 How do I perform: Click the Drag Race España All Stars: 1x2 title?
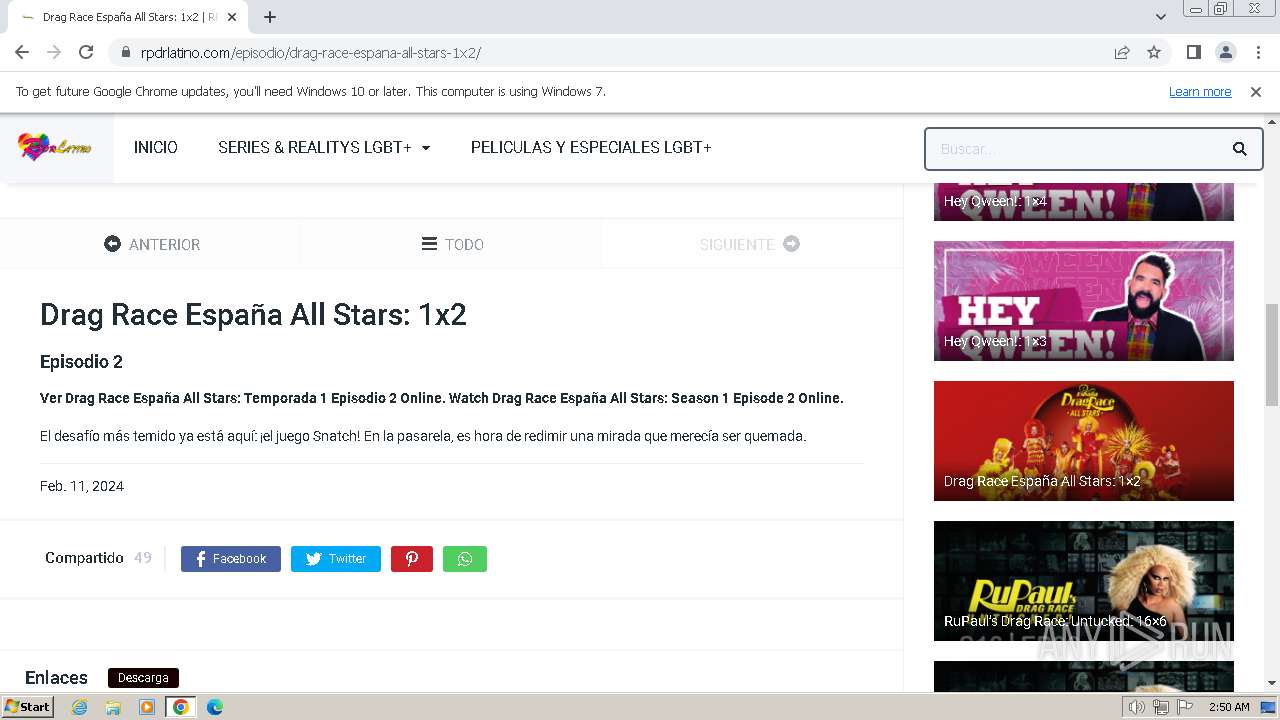tap(253, 315)
